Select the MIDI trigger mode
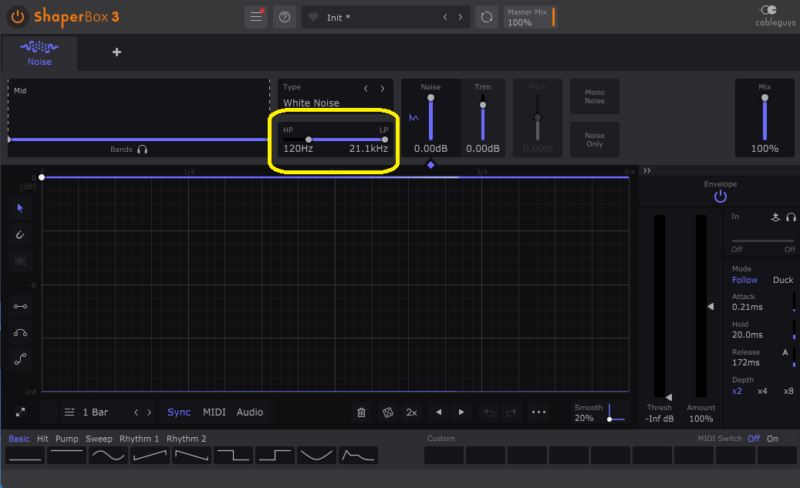The image size is (800, 488). [x=214, y=412]
